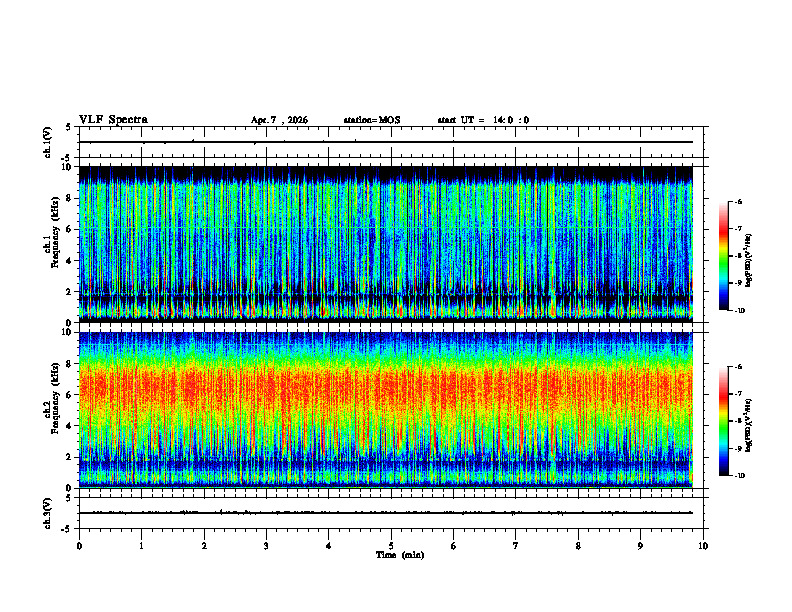Click the "10" tick on time axis
The image size is (792, 612).
[703, 546]
